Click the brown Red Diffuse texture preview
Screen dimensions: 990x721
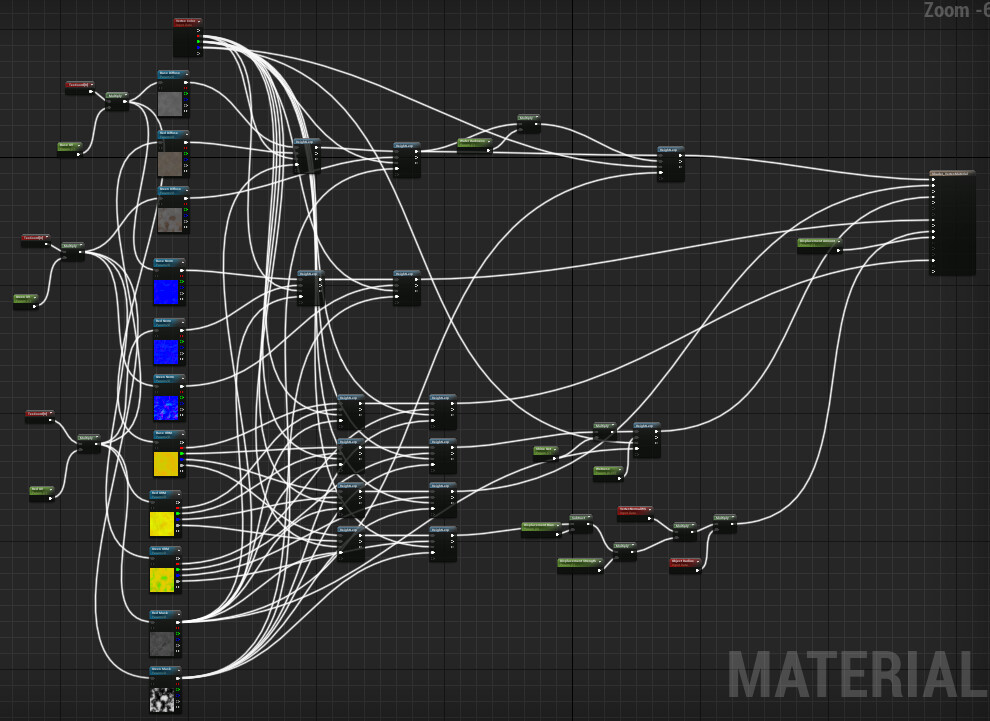[x=170, y=164]
